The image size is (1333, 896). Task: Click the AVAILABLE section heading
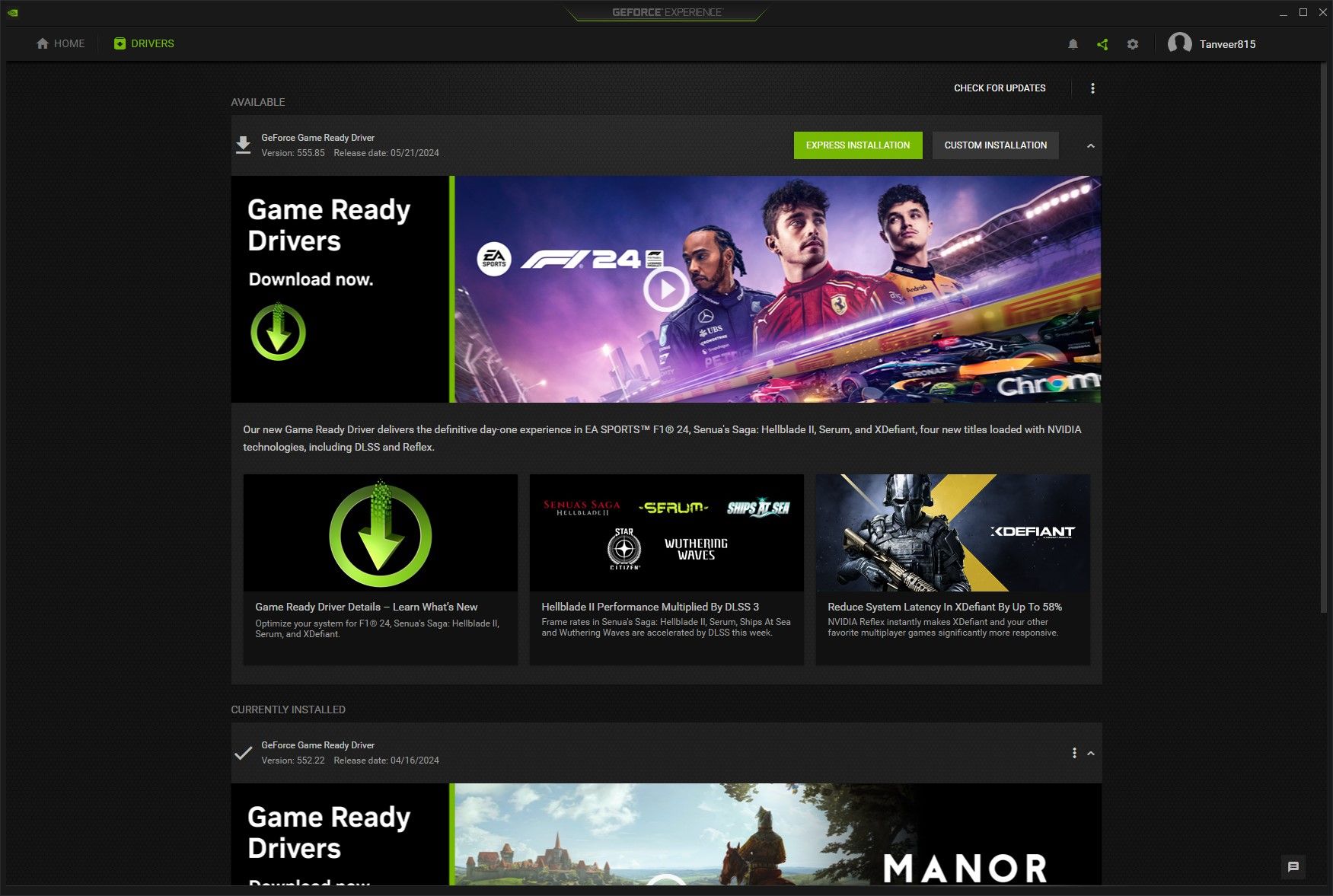pyautogui.click(x=258, y=102)
